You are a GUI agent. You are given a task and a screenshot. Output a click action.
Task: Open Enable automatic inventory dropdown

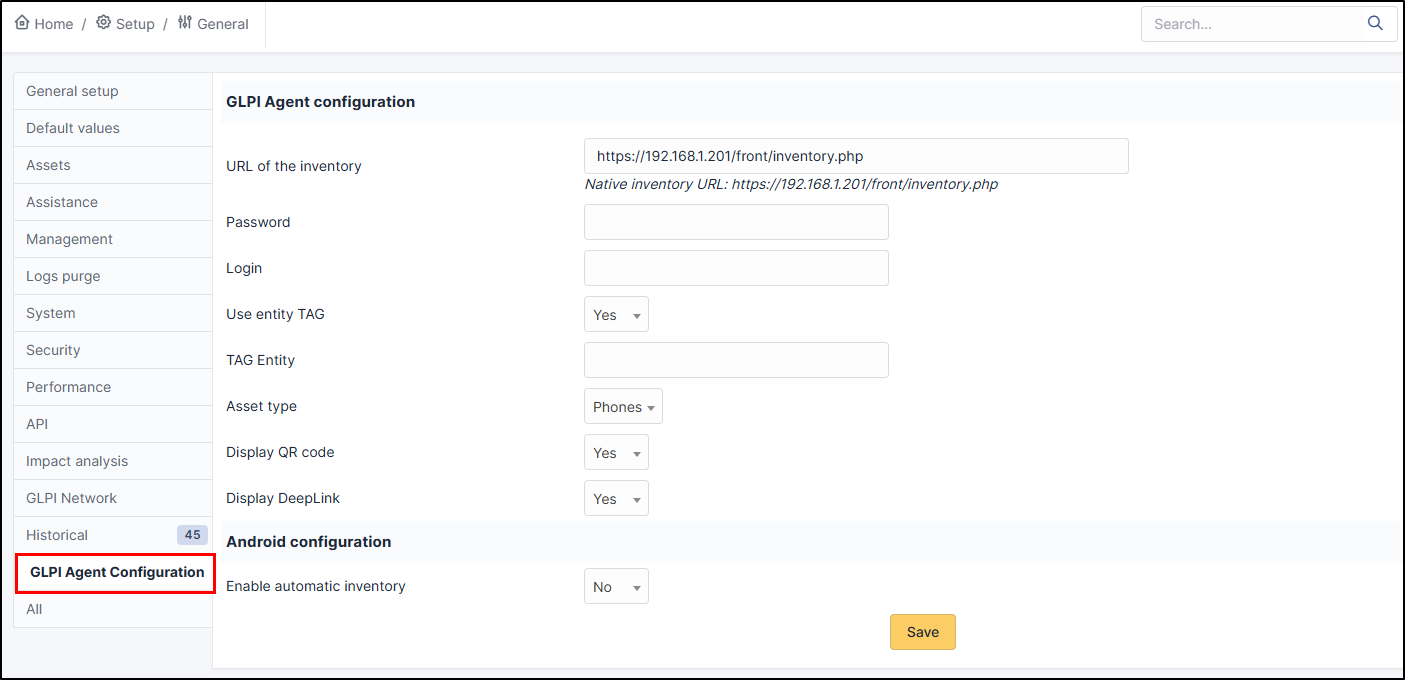tap(616, 587)
